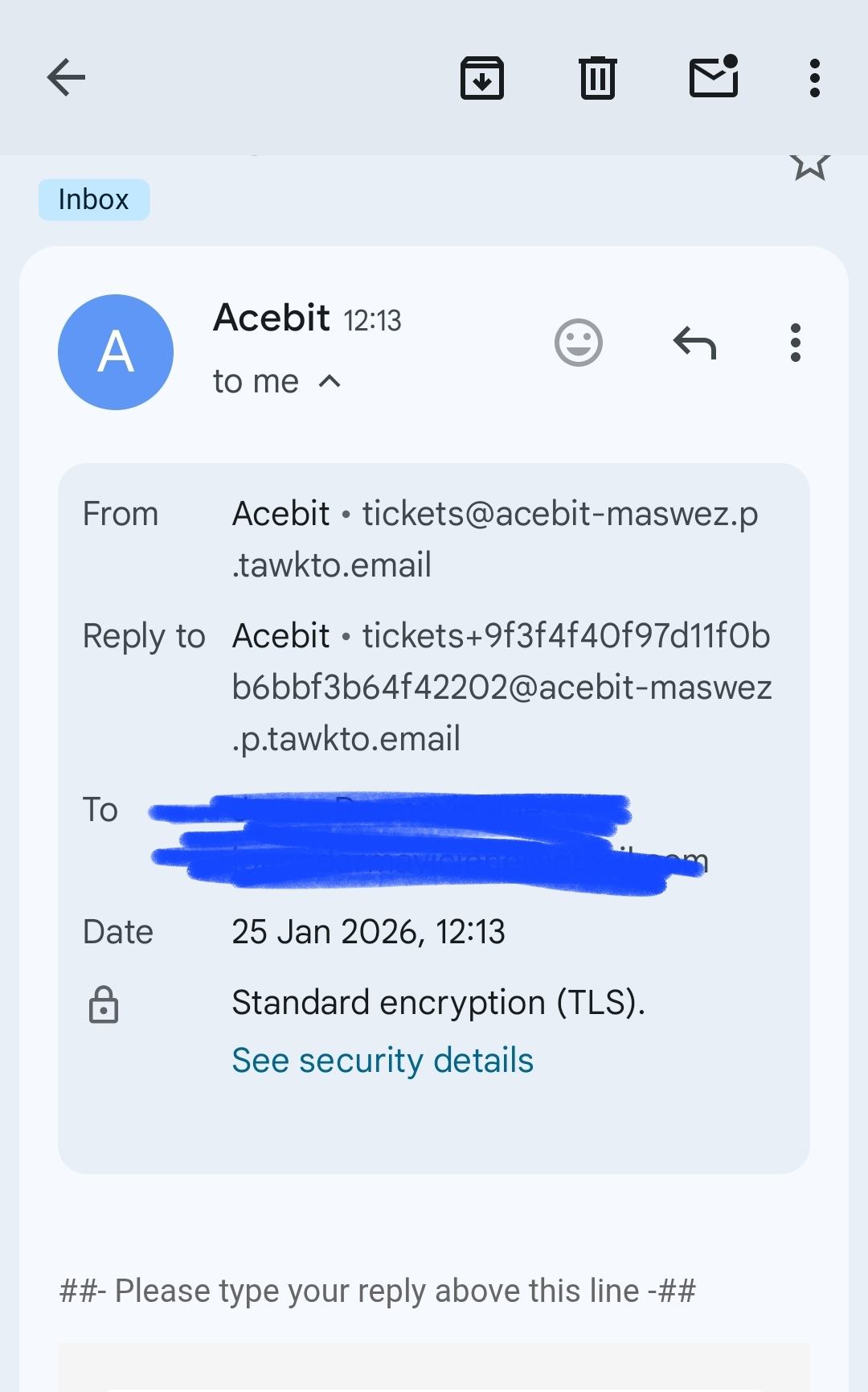Tap 'to me' recipient summary
This screenshot has width=868, height=1392.
(x=256, y=382)
